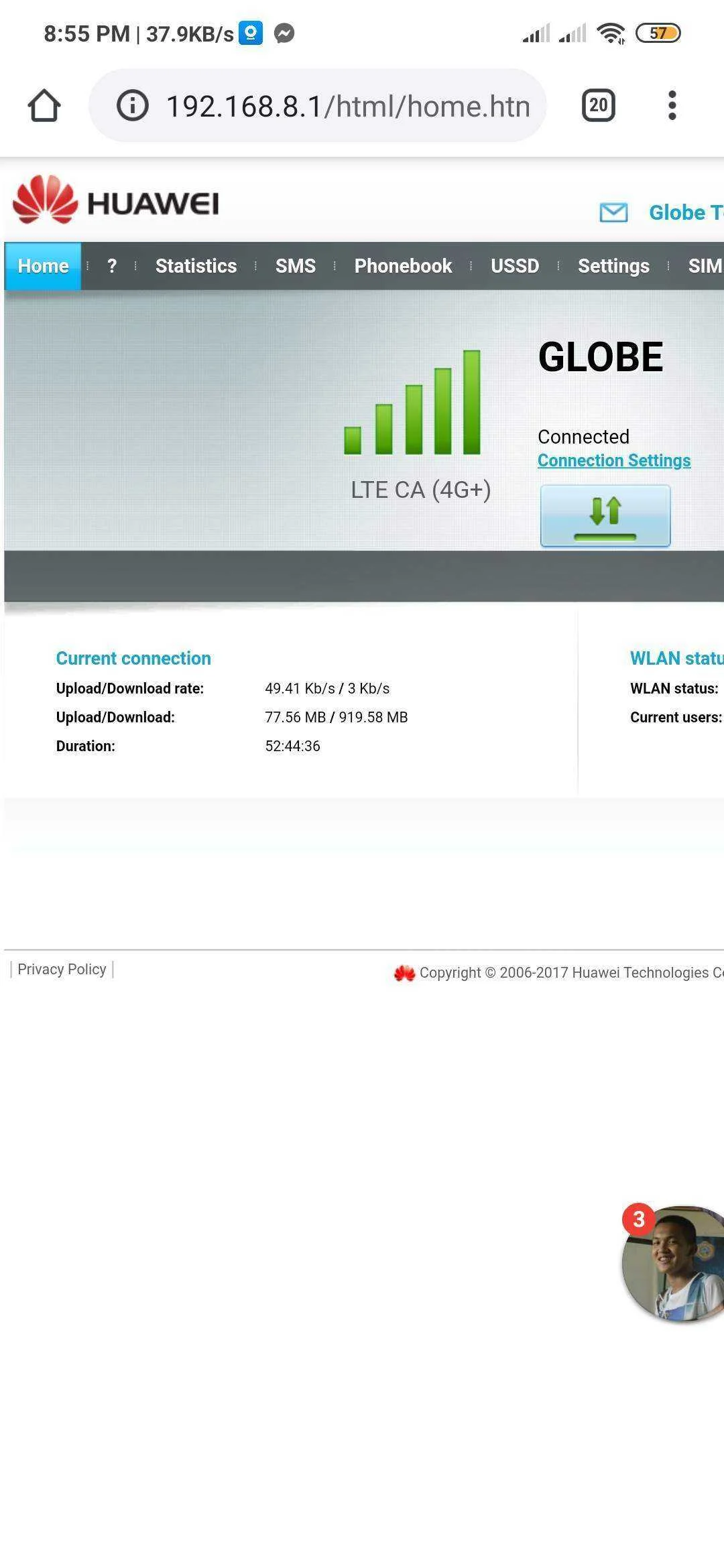Click the data connection toggle button

[x=605, y=516]
